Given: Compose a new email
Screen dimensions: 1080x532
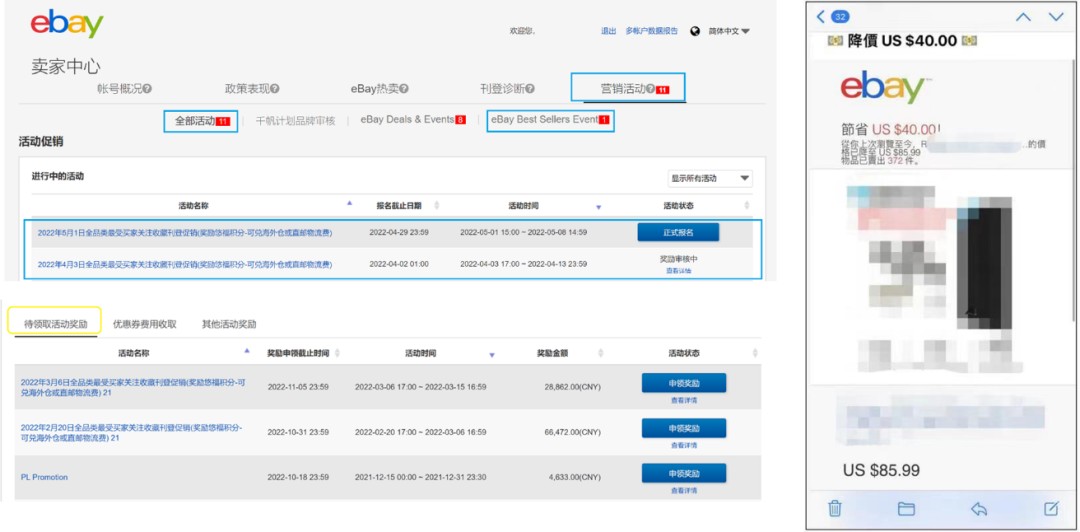Looking at the screenshot, I should coord(1051,509).
